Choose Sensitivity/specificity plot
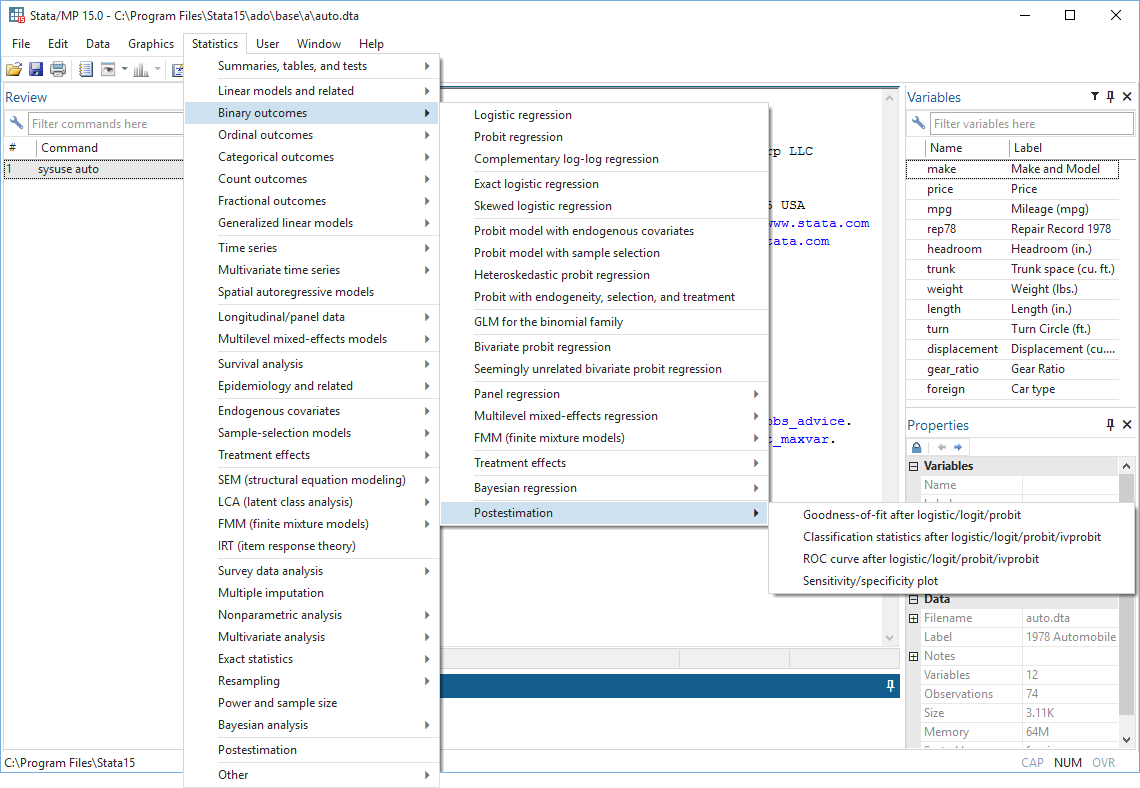Image resolution: width=1140 pixels, height=788 pixels. [951, 581]
